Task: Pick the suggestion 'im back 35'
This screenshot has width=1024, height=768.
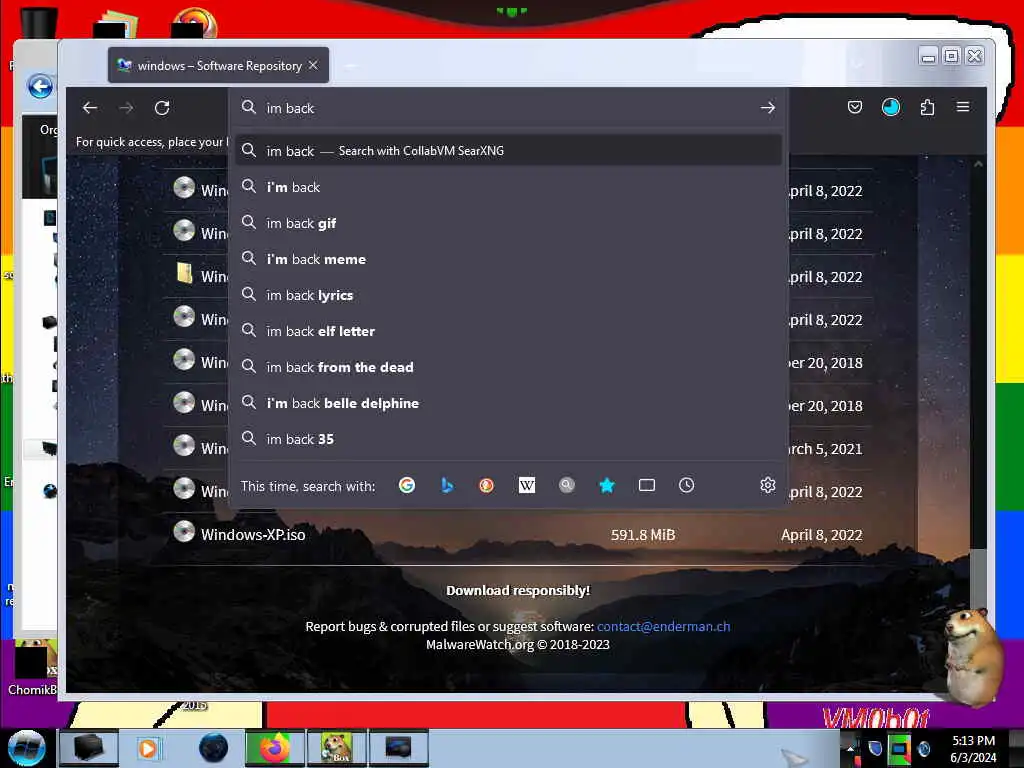Action: (509, 439)
